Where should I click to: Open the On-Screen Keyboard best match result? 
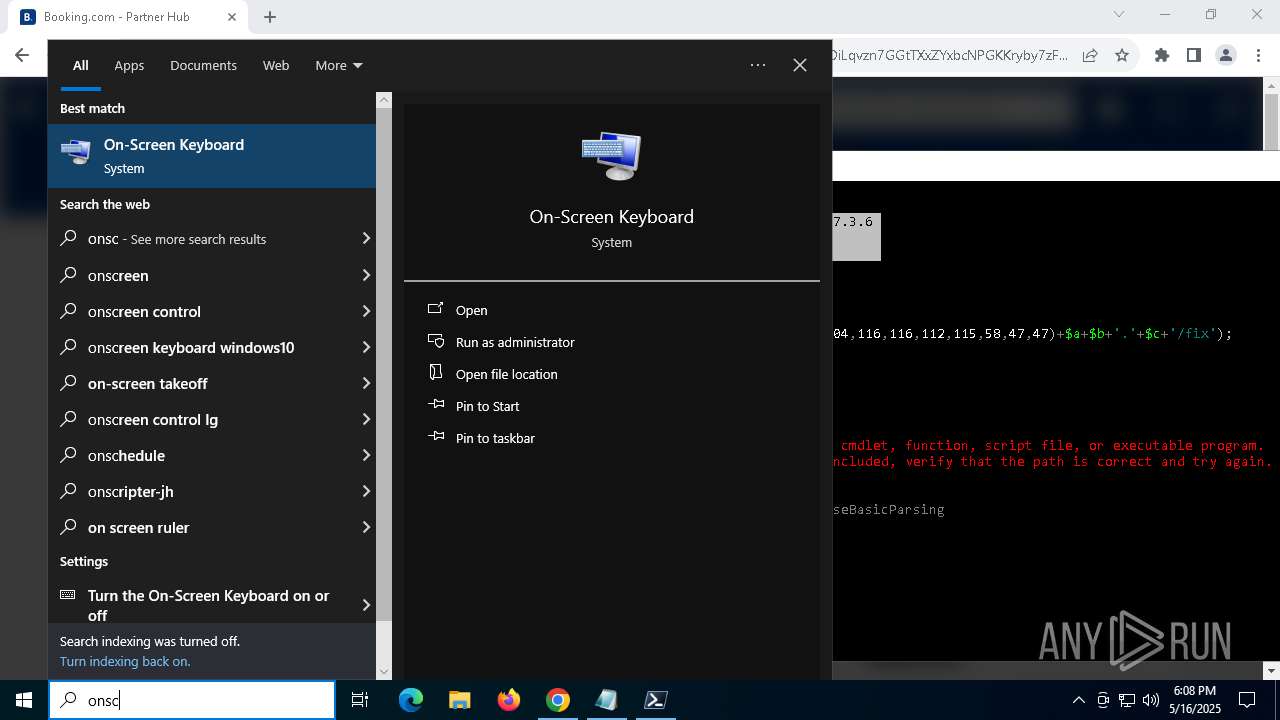click(x=212, y=156)
